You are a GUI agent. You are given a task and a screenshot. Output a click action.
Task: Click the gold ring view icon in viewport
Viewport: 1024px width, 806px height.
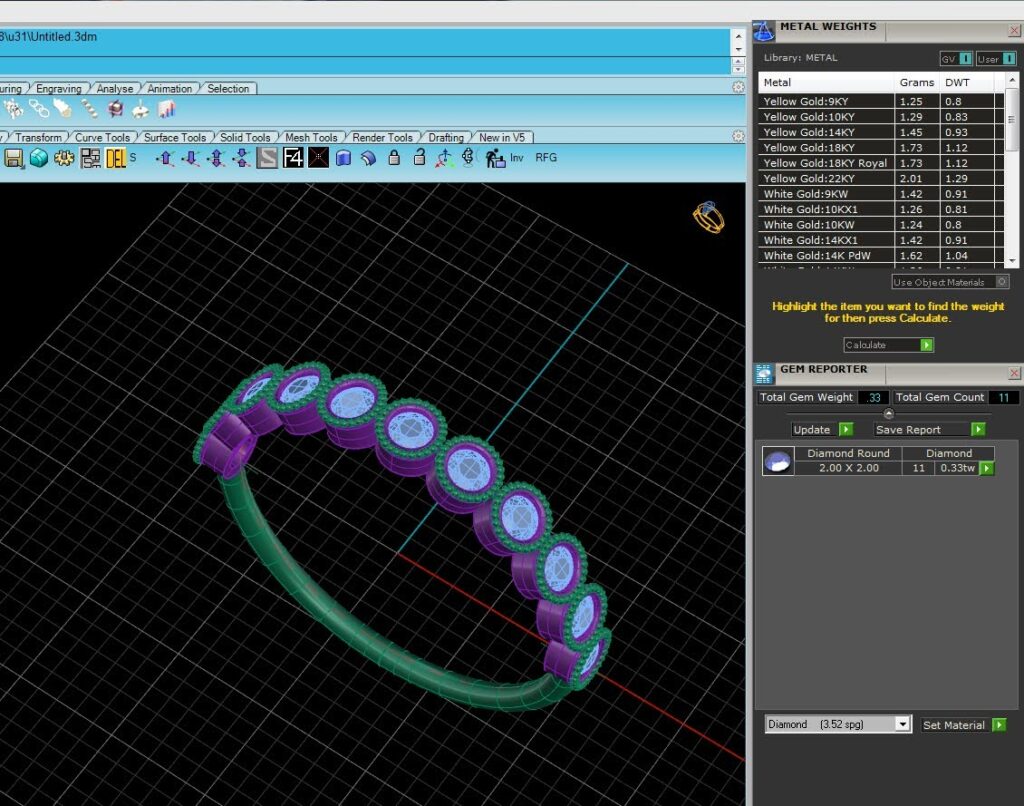(709, 218)
